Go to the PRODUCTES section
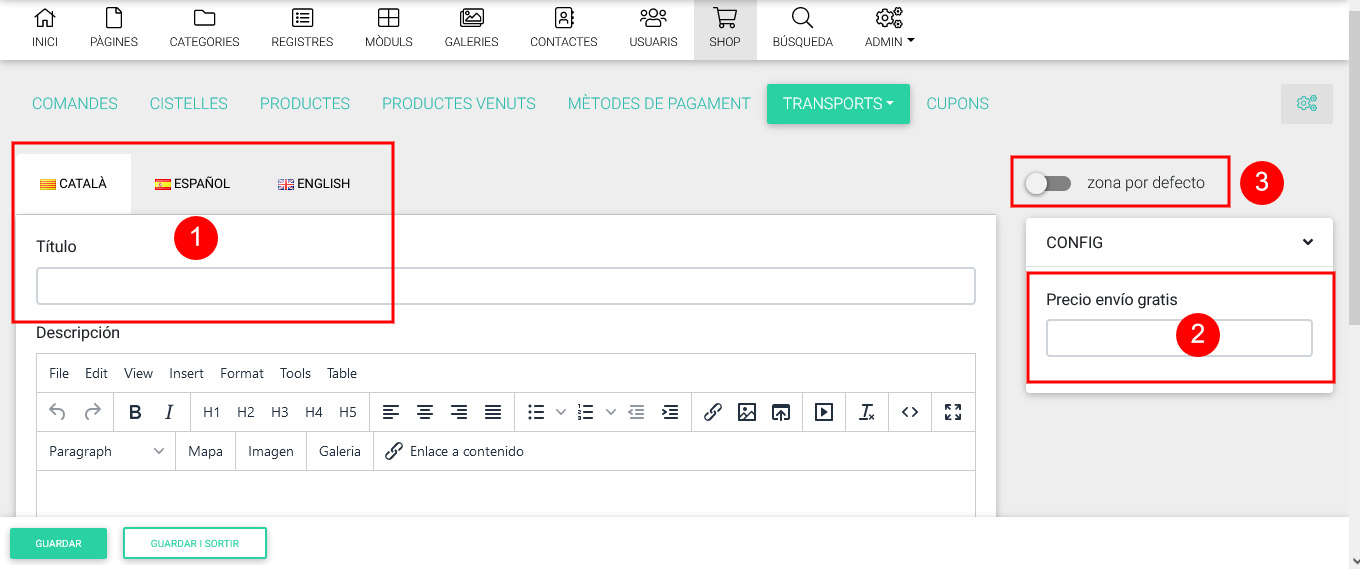The width and height of the screenshot is (1360, 569). tap(304, 104)
